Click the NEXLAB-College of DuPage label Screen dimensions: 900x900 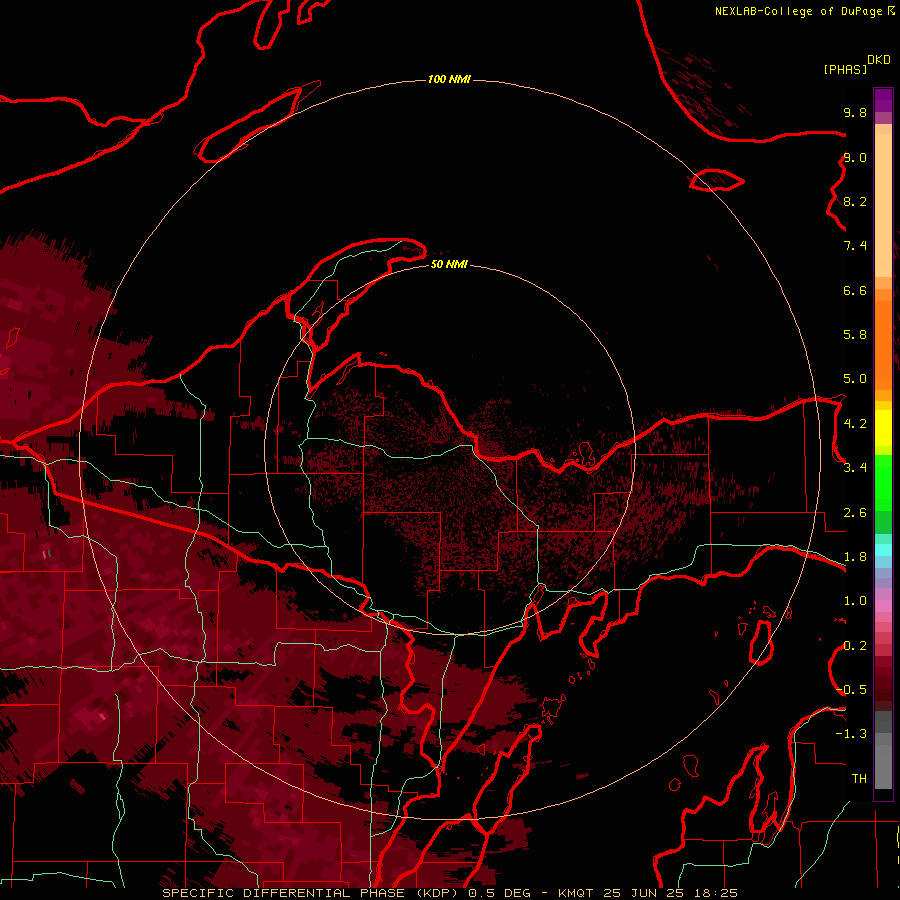pyautogui.click(x=799, y=11)
